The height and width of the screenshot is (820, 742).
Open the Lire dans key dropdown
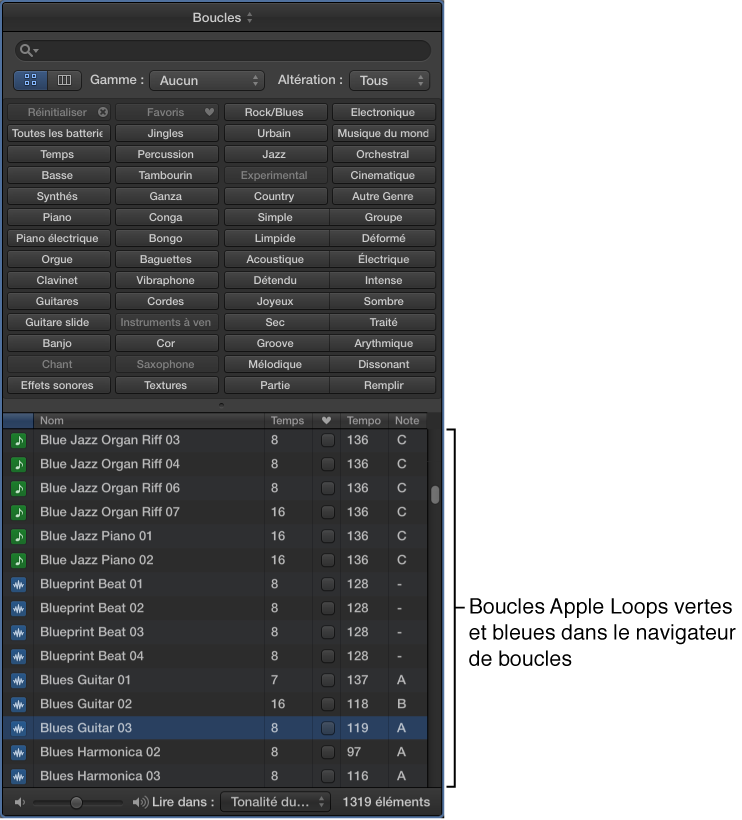276,803
